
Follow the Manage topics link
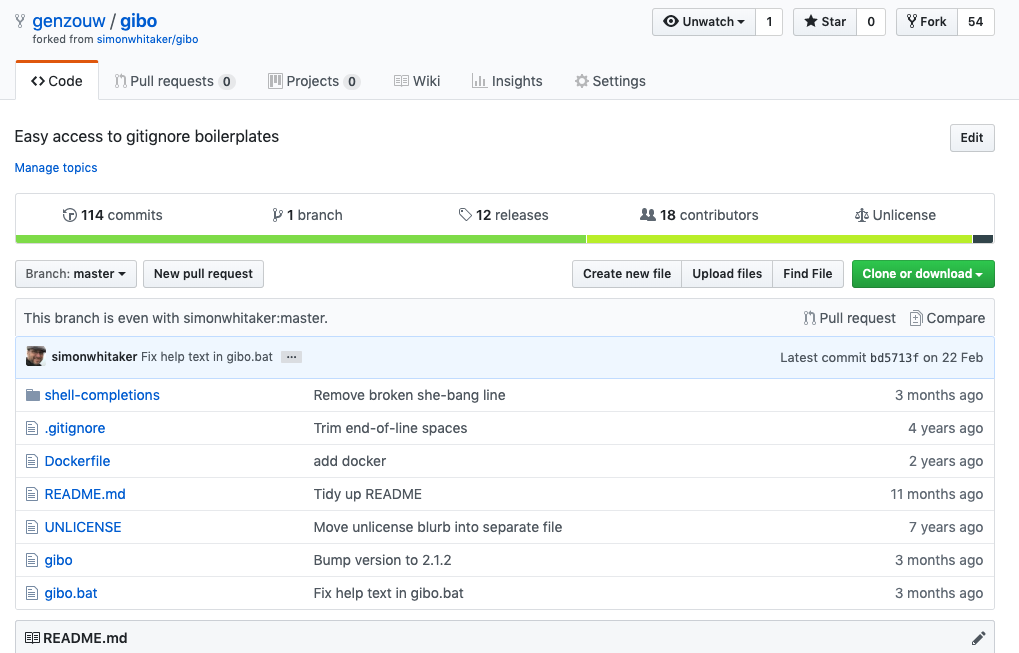(x=56, y=168)
